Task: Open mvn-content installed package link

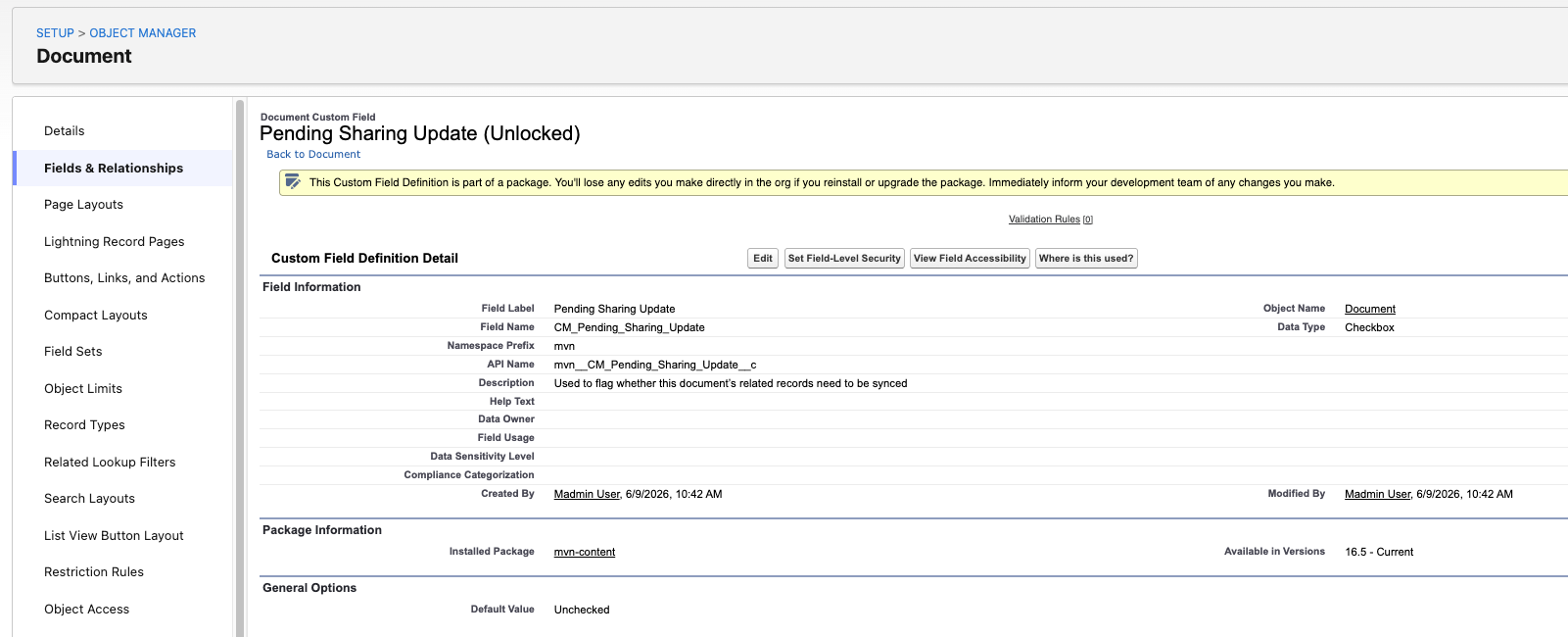Action: pyautogui.click(x=585, y=552)
